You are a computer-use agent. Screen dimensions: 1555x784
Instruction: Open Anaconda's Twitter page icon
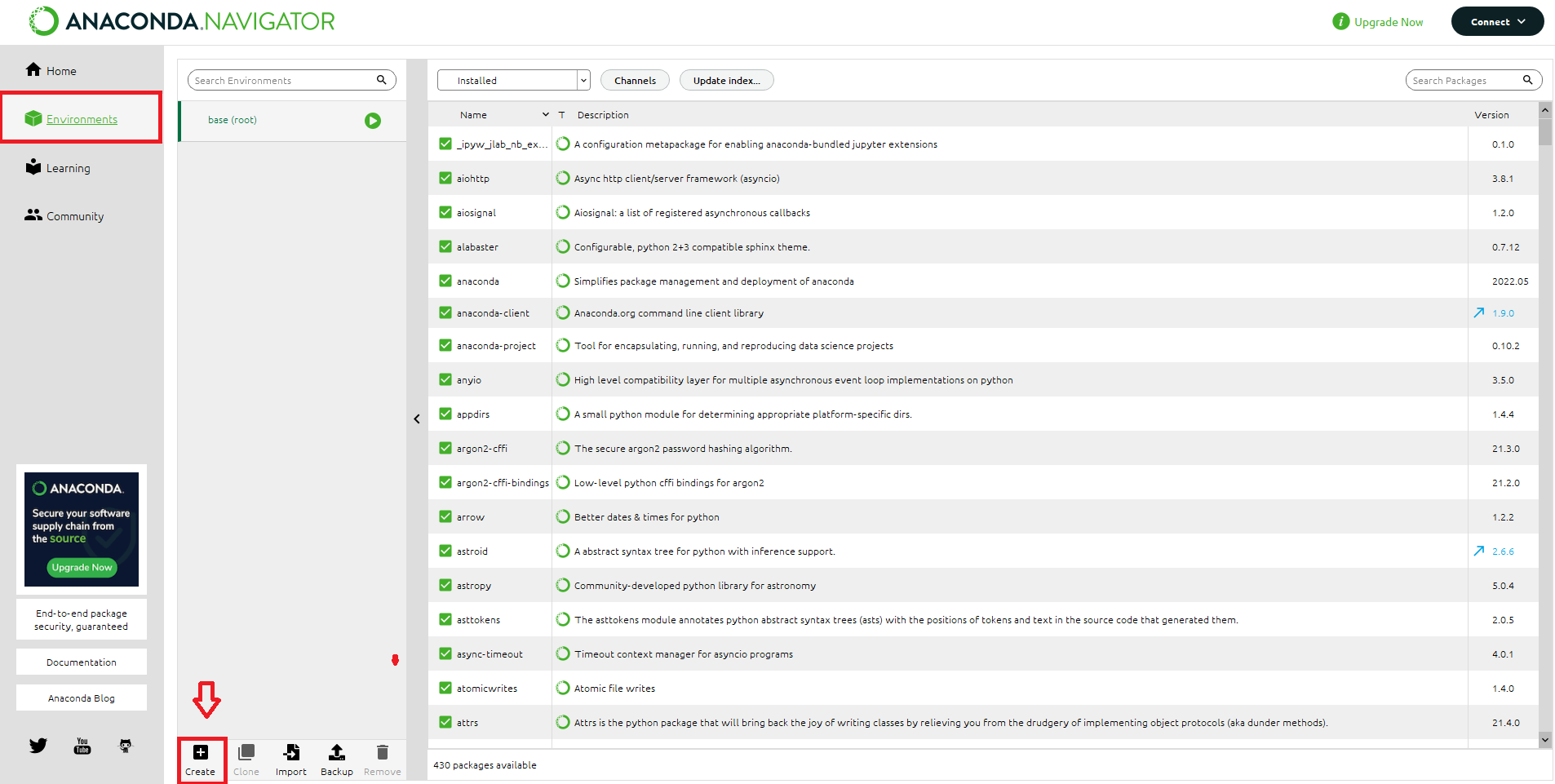[x=38, y=745]
